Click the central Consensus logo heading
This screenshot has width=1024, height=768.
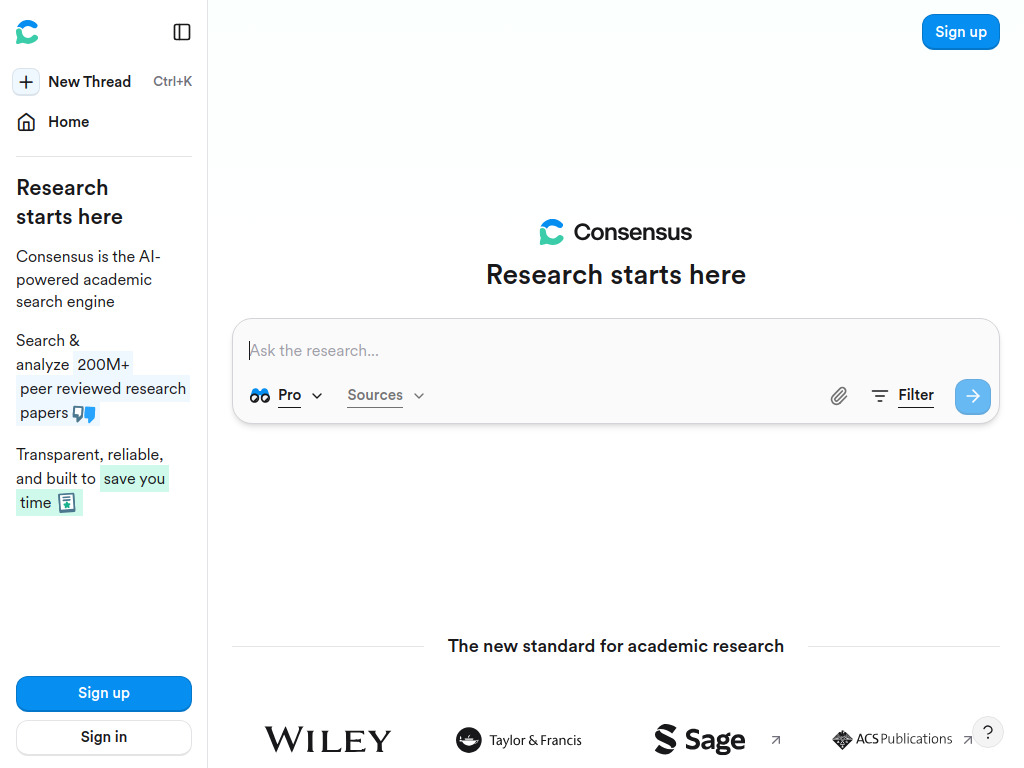pos(616,232)
